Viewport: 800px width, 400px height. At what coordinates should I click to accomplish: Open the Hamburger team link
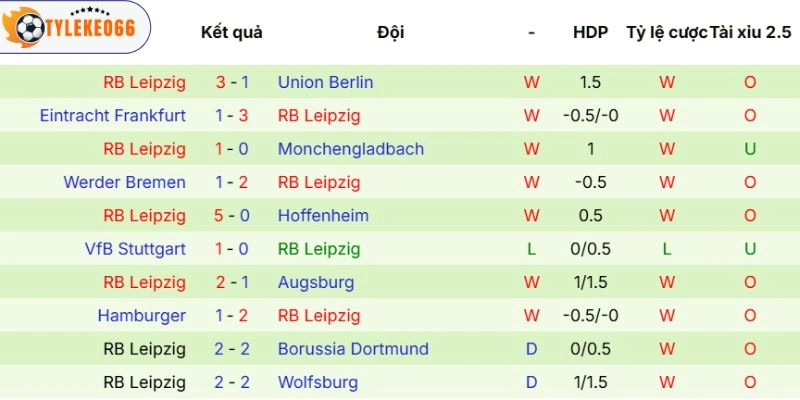141,316
